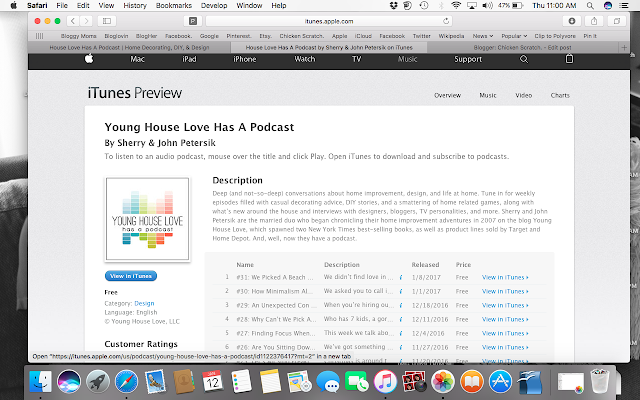
Task: Go to iPhone in Apple navigation
Action: click(244, 59)
